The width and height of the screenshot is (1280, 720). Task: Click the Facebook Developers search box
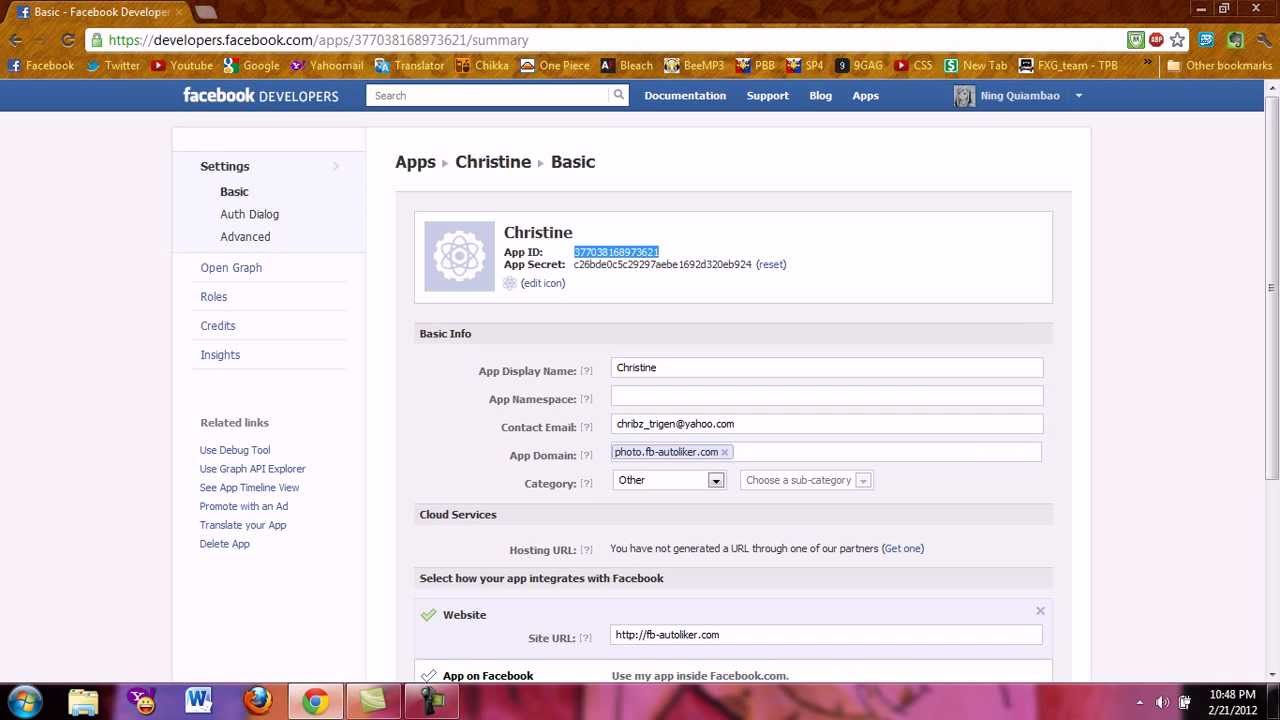tap(488, 95)
